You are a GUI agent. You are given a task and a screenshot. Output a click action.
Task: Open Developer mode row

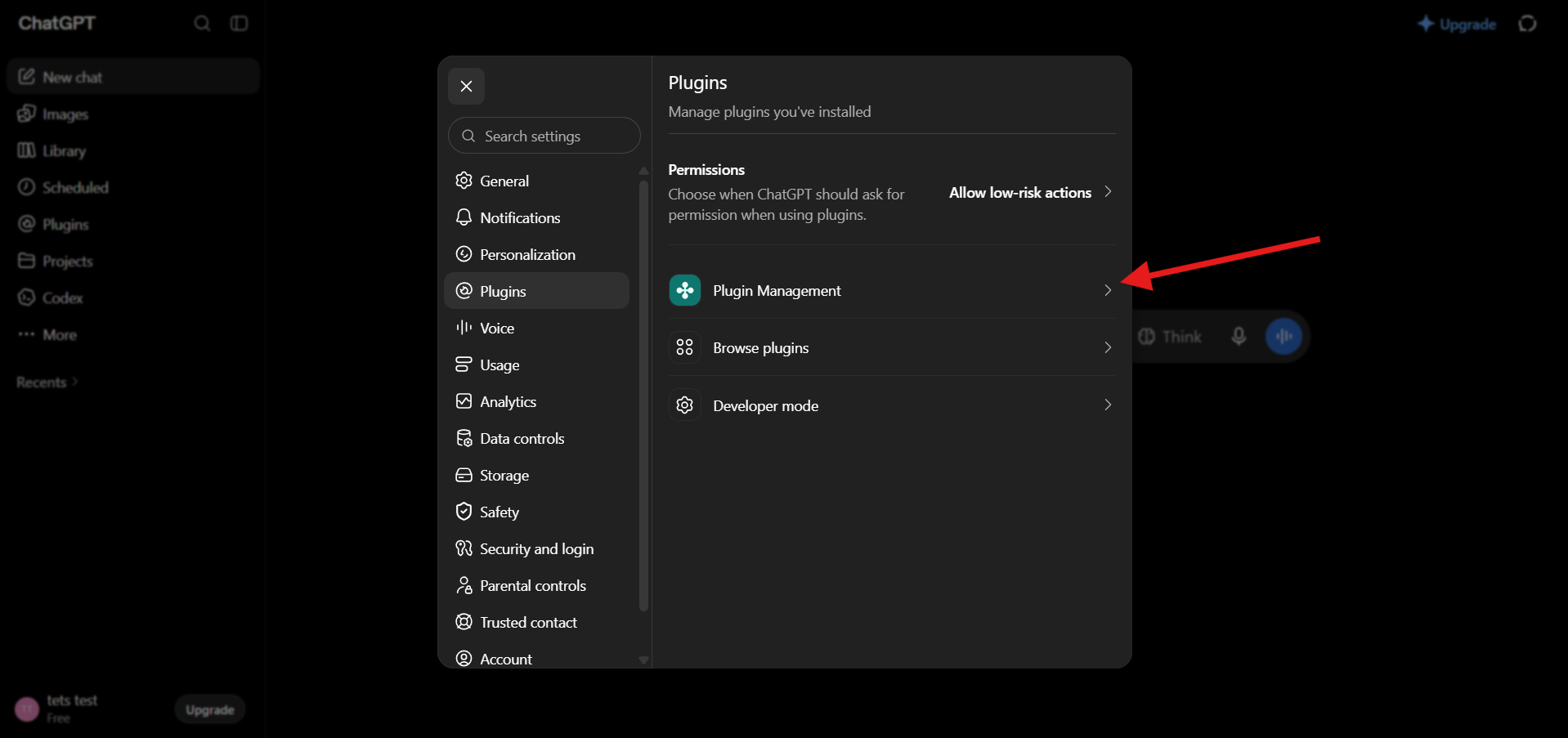coord(892,405)
